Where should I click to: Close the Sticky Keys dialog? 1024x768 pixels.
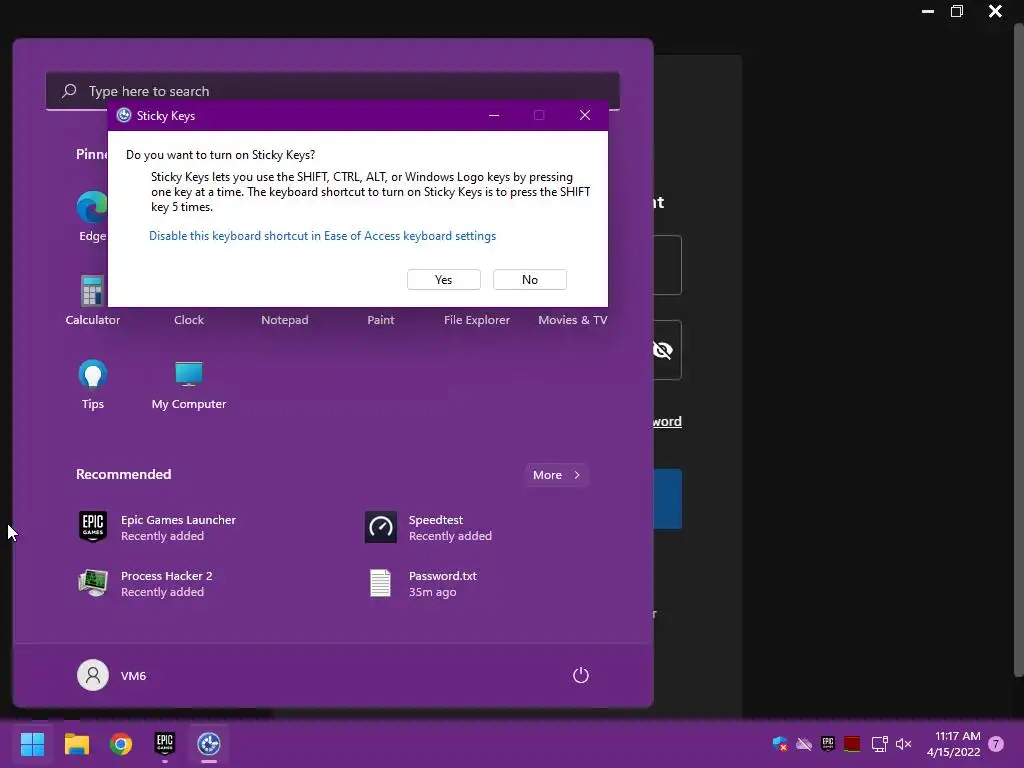(x=585, y=116)
